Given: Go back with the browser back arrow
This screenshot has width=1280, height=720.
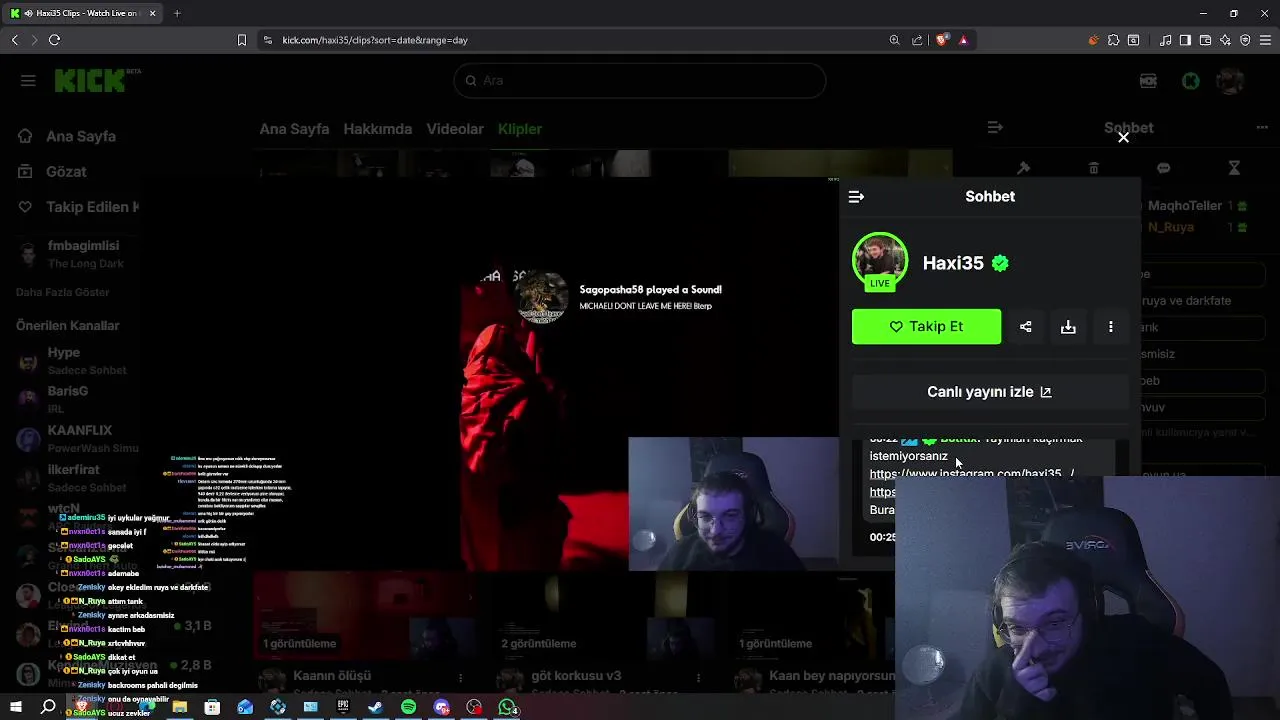Looking at the screenshot, I should [x=14, y=40].
